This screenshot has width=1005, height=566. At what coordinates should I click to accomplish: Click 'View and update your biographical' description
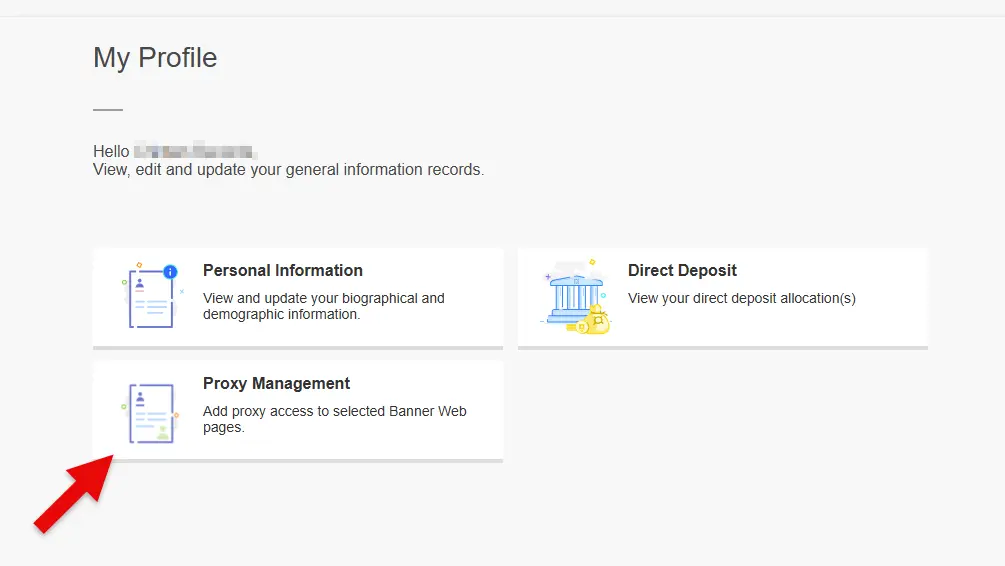323,298
